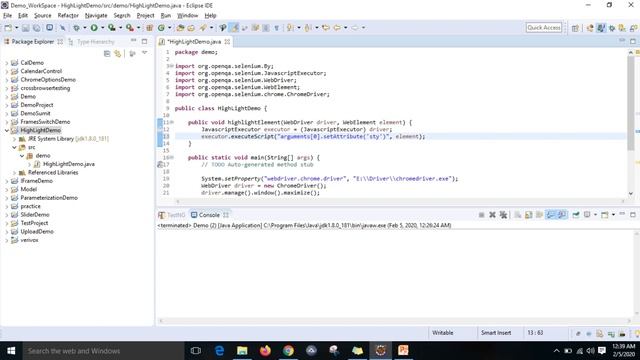This screenshot has width=640, height=360.
Task: Expand the SliderDemo project
Action: tap(7, 215)
